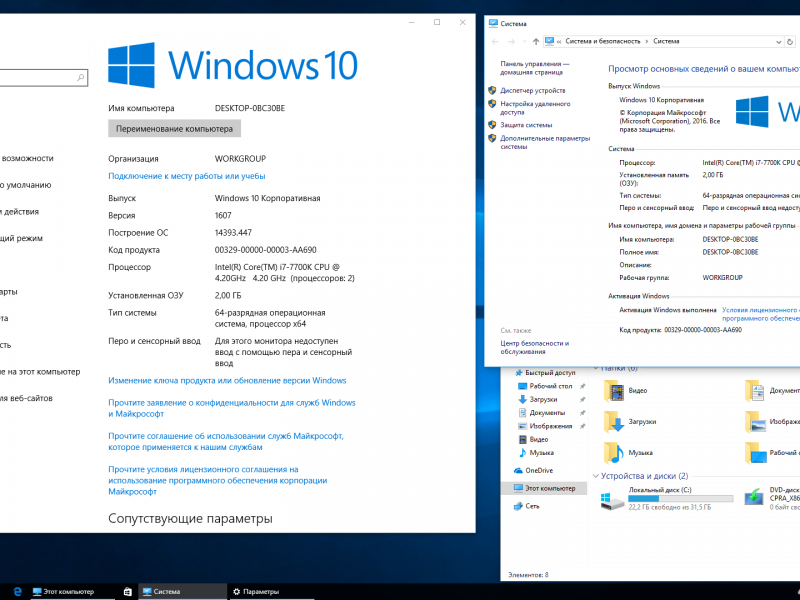Click the DESKTOP-0BC30BE value in Settings

coord(250,108)
